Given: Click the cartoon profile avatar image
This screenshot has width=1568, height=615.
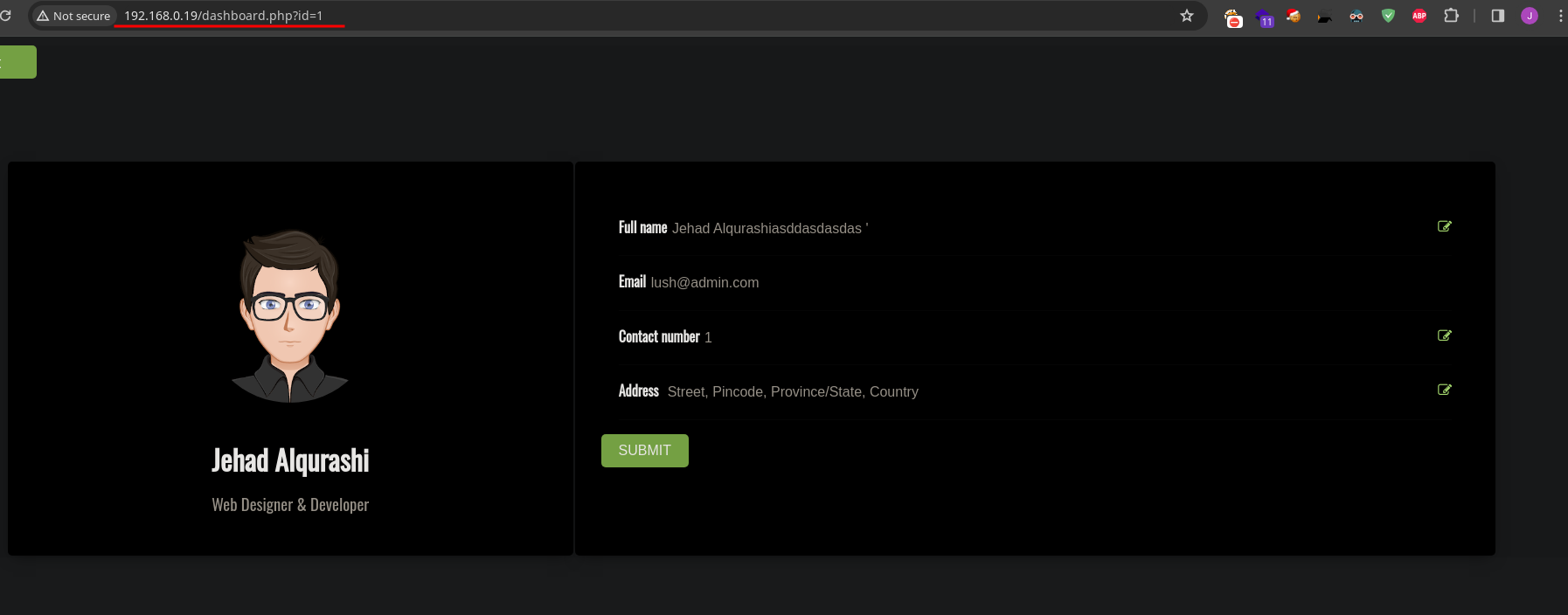Looking at the screenshot, I should point(290,316).
